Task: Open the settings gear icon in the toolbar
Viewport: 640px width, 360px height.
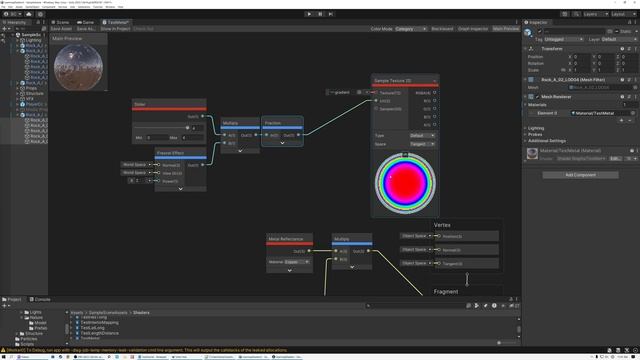Action: [40, 14]
